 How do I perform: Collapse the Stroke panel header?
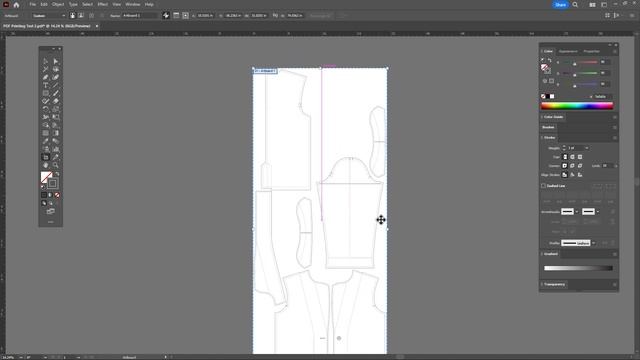click(x=549, y=138)
